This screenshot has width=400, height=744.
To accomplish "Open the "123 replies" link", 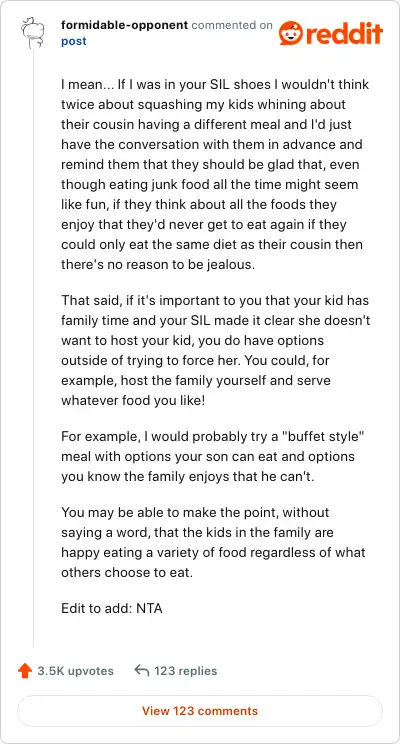I will pos(186,671).
